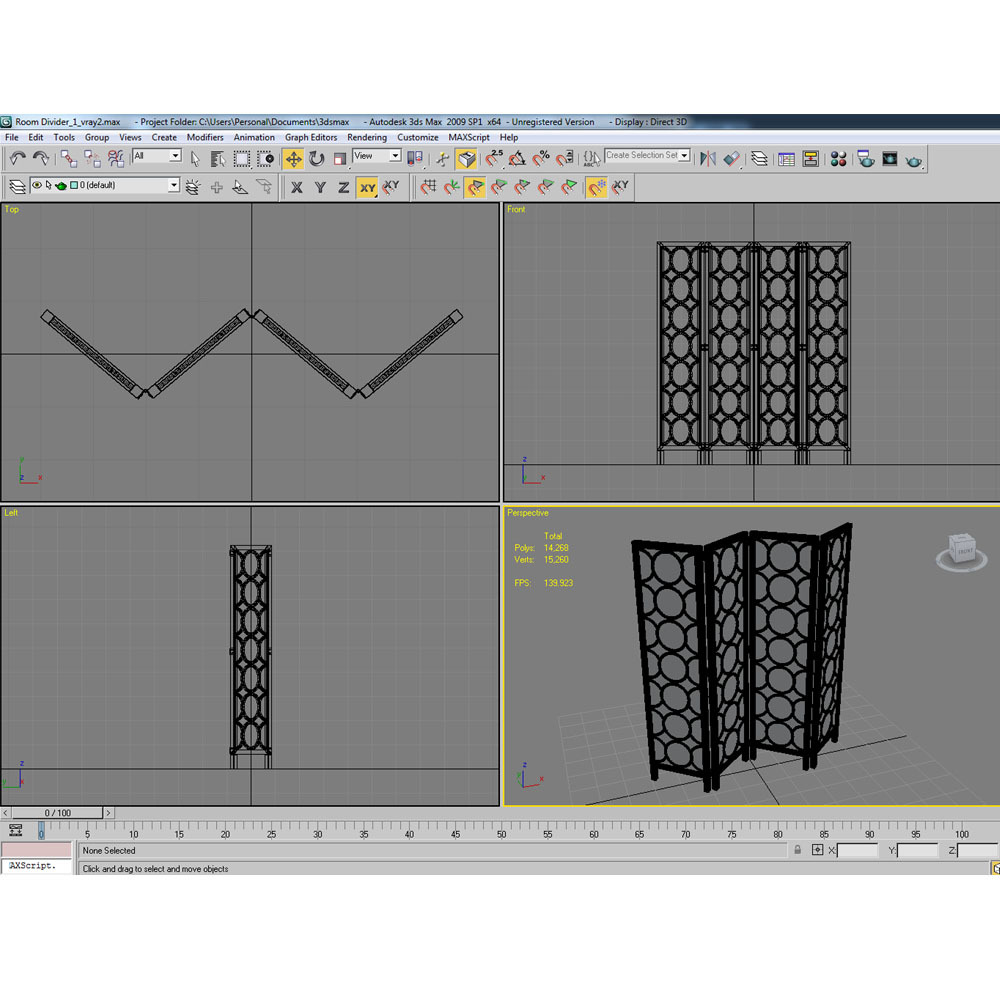The image size is (1000, 1000).
Task: Click the Quick Render teapot icon
Action: tap(914, 159)
